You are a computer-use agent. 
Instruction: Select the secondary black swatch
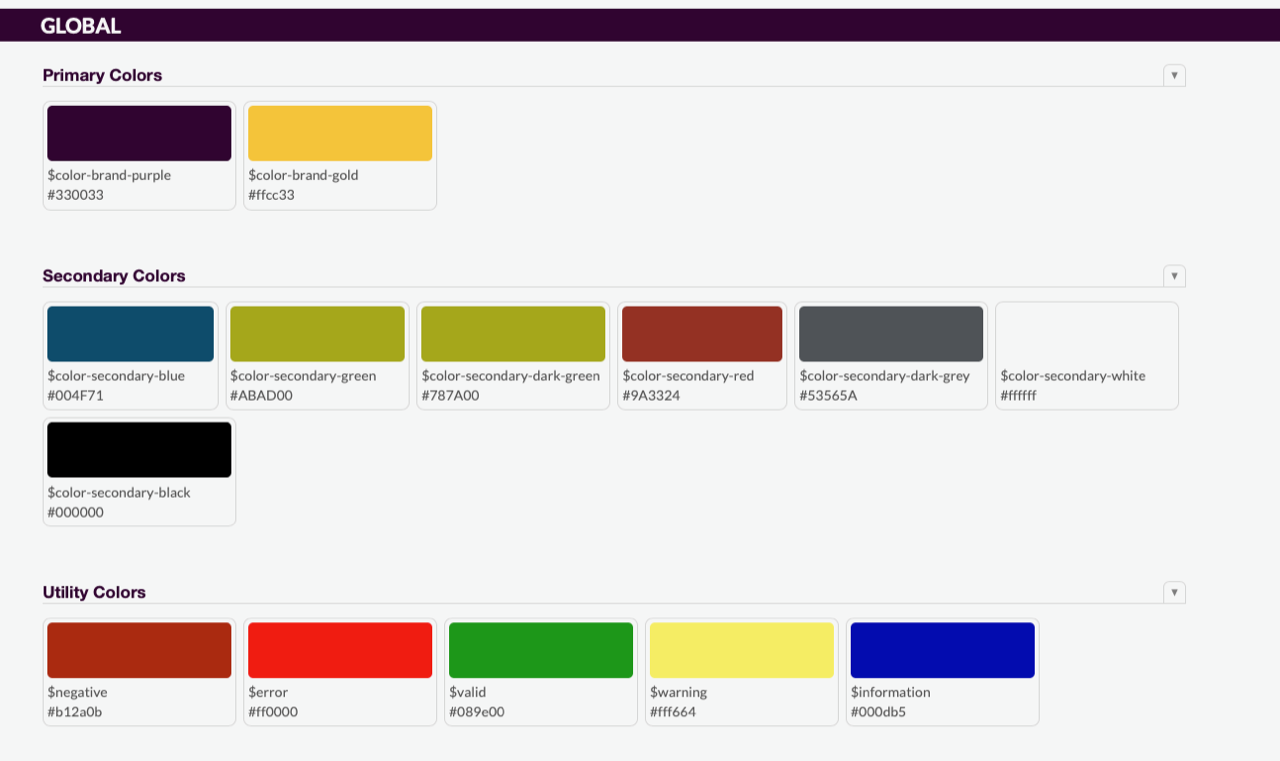coord(139,450)
